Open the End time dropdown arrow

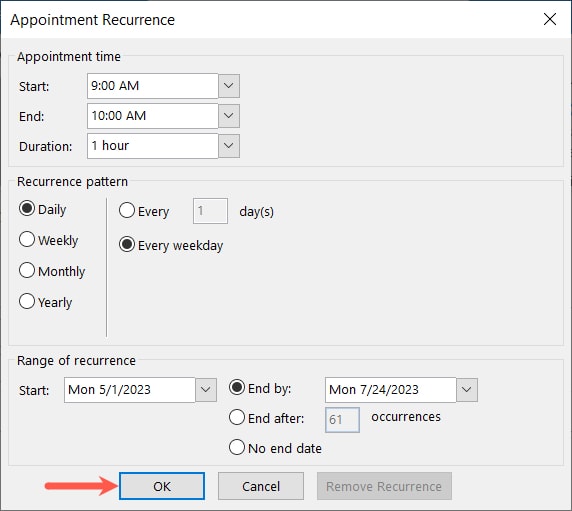click(x=229, y=116)
